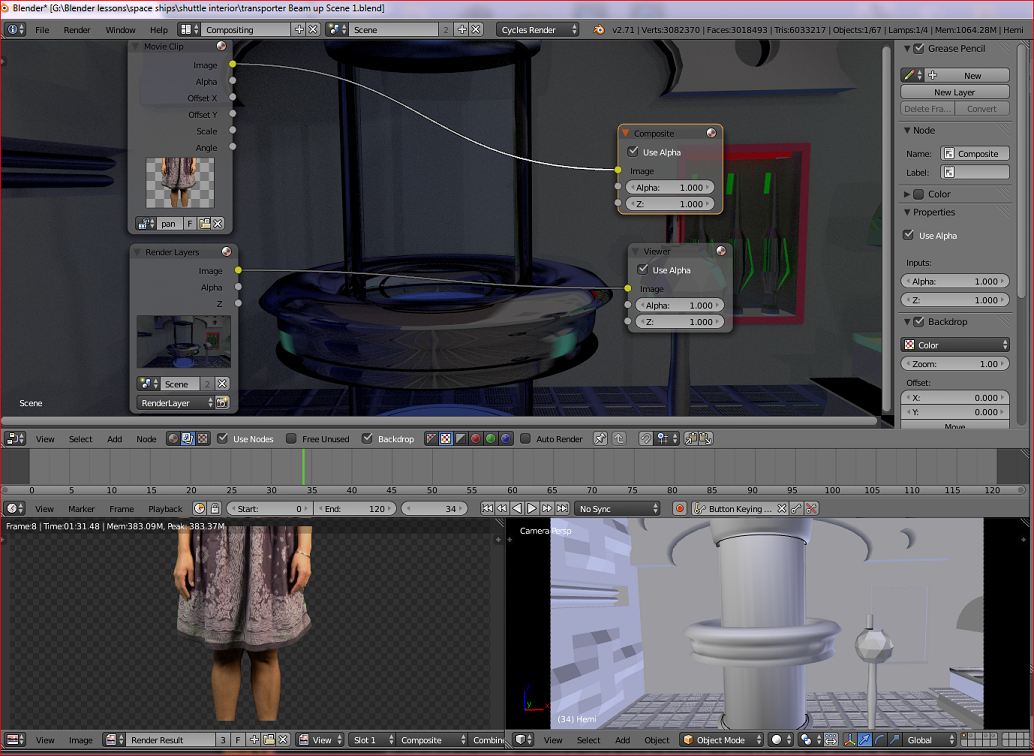
Task: Show alpha-only backdrop channel
Action: [x=461, y=439]
